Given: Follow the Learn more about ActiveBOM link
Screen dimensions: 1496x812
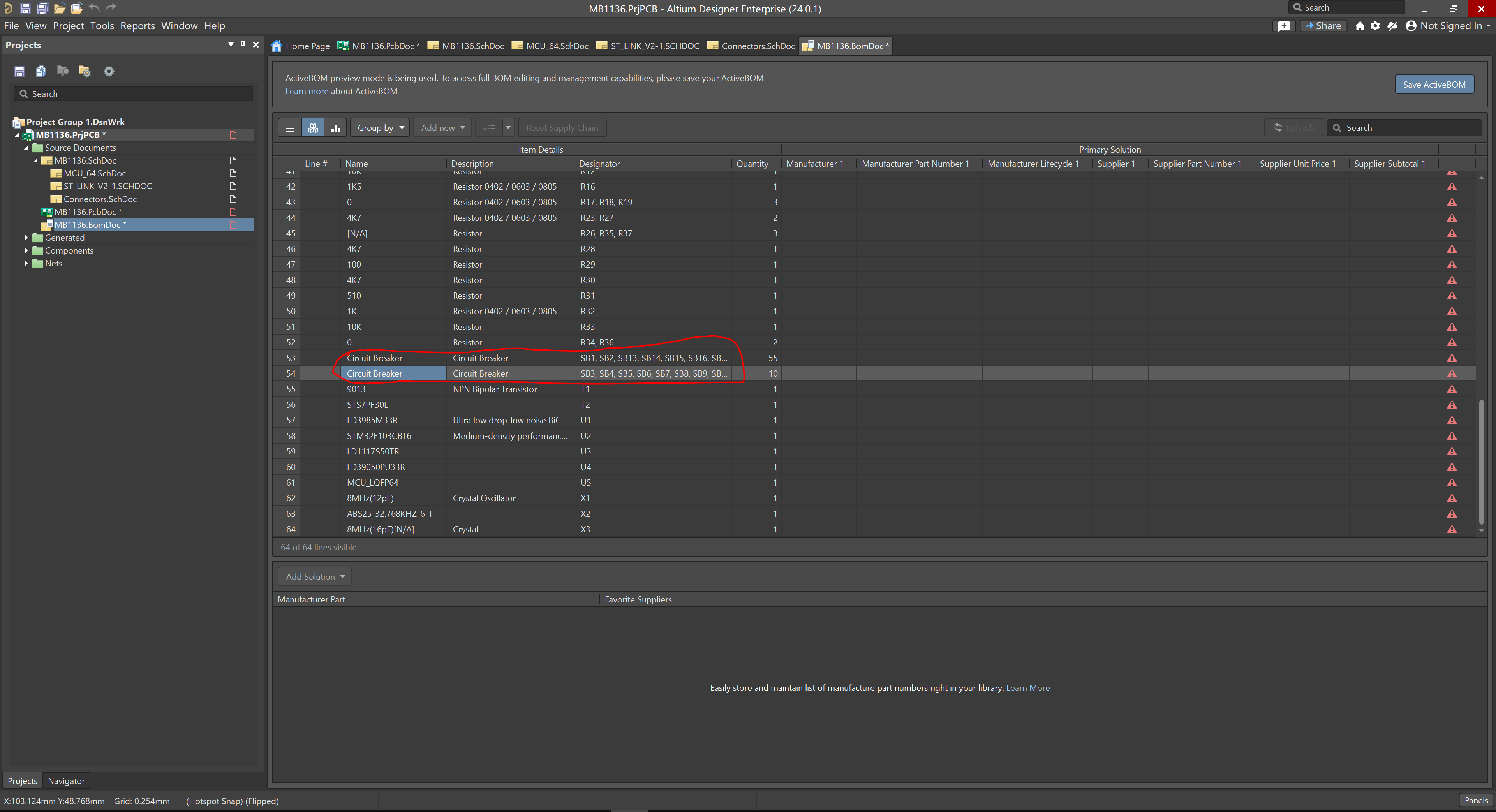Looking at the screenshot, I should 306,91.
